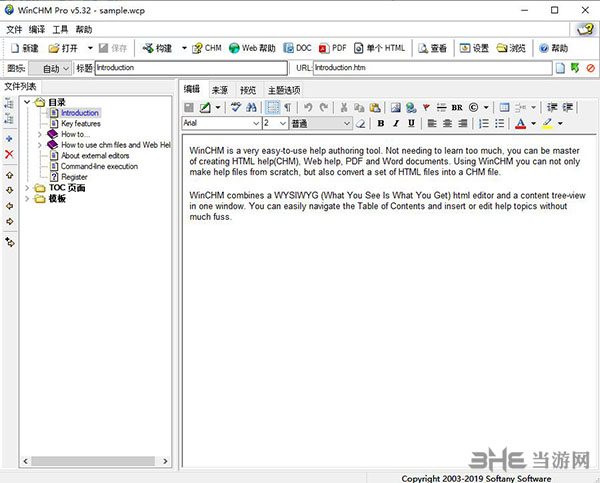Open the 编译 menu
Image resolution: width=600 pixels, height=483 pixels.
click(37, 29)
